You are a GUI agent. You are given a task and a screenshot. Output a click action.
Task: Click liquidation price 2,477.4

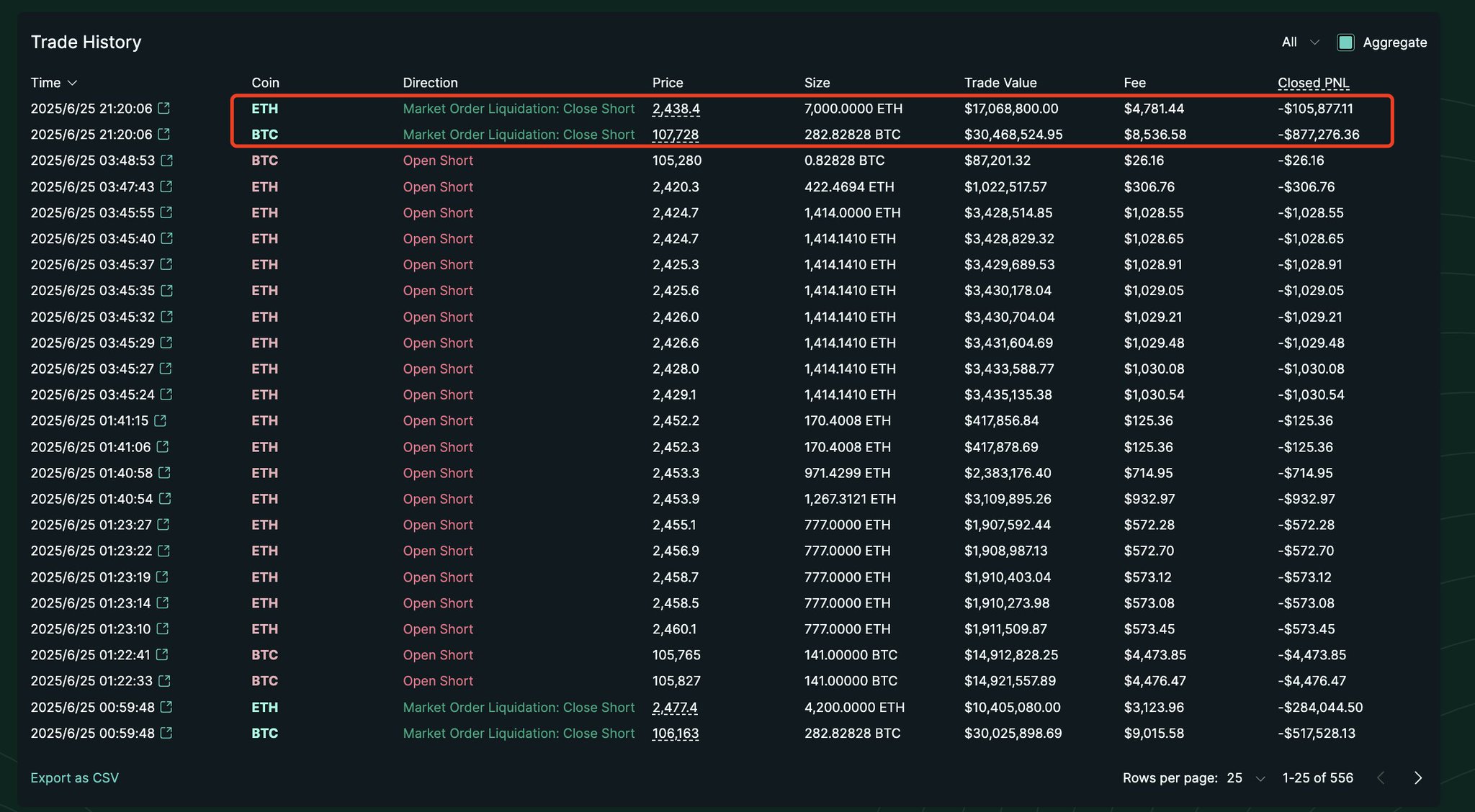675,708
